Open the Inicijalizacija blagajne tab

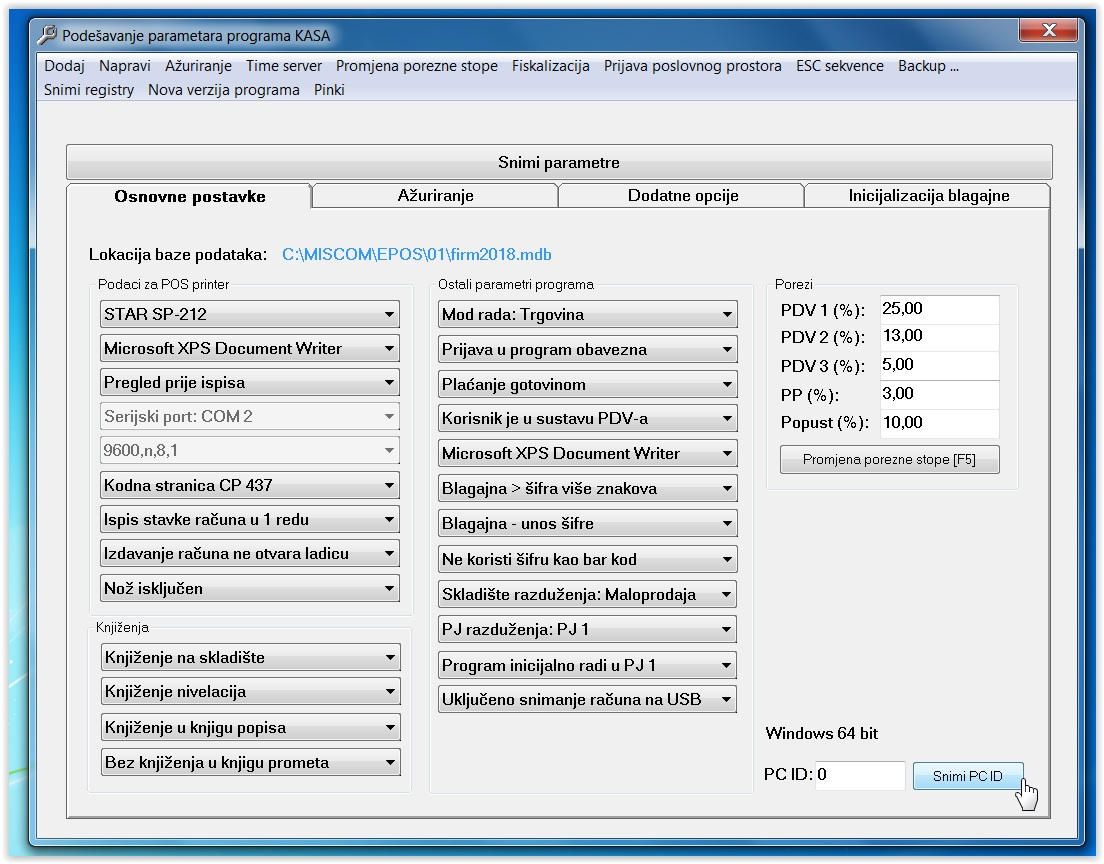[928, 196]
